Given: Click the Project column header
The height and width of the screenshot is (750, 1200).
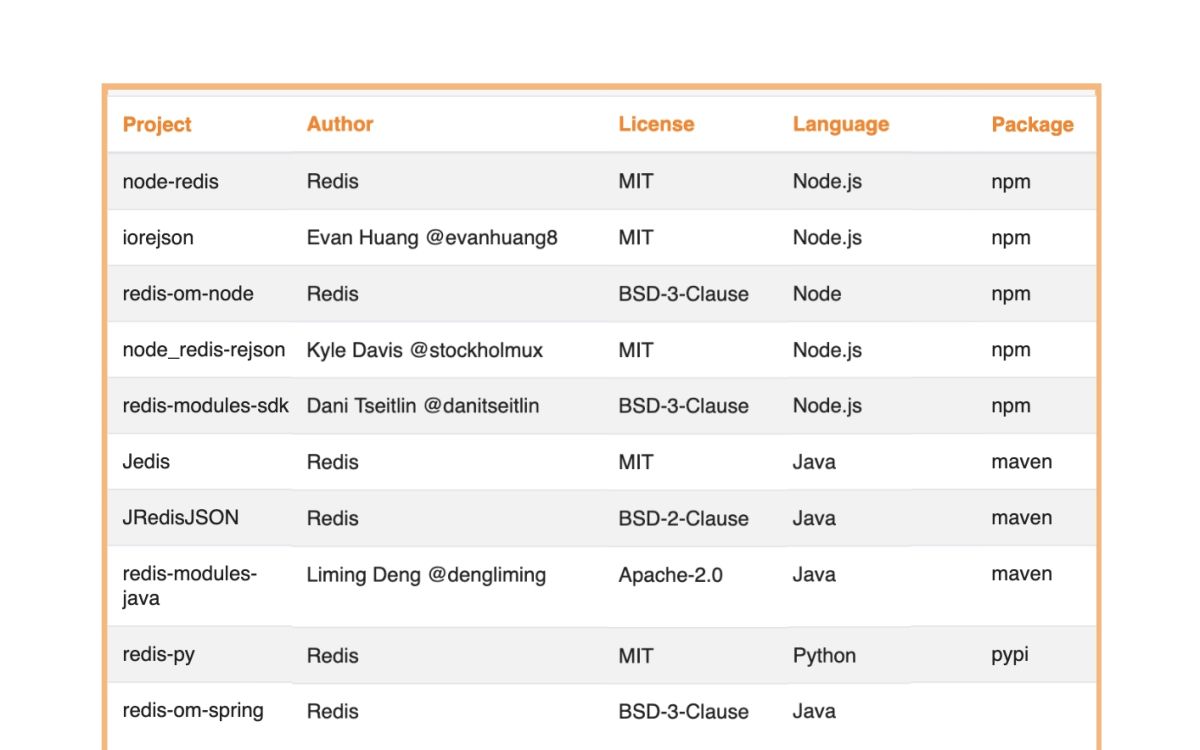Looking at the screenshot, I should (157, 125).
